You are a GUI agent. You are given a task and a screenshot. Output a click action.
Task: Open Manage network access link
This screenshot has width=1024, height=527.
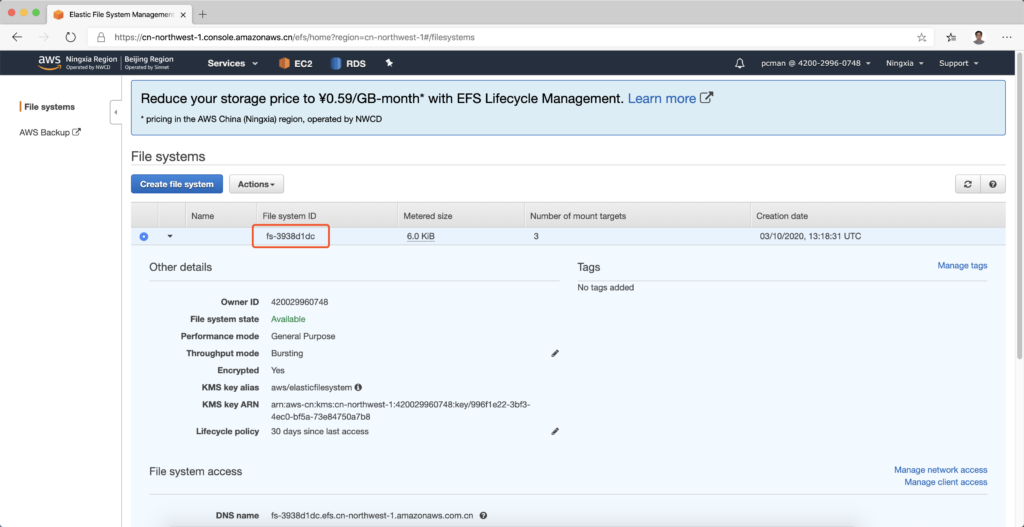click(940, 470)
